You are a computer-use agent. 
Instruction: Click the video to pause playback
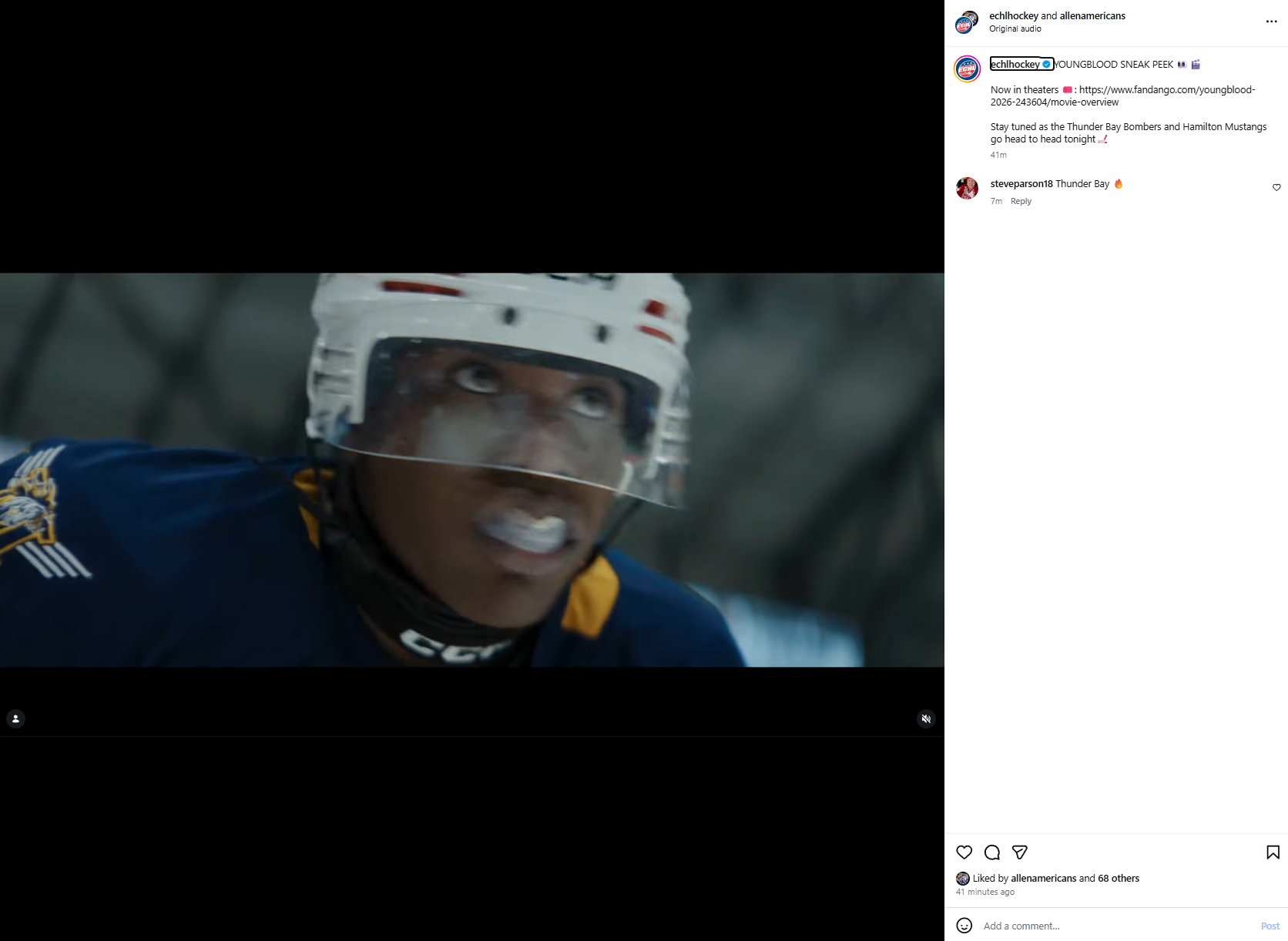click(472, 470)
